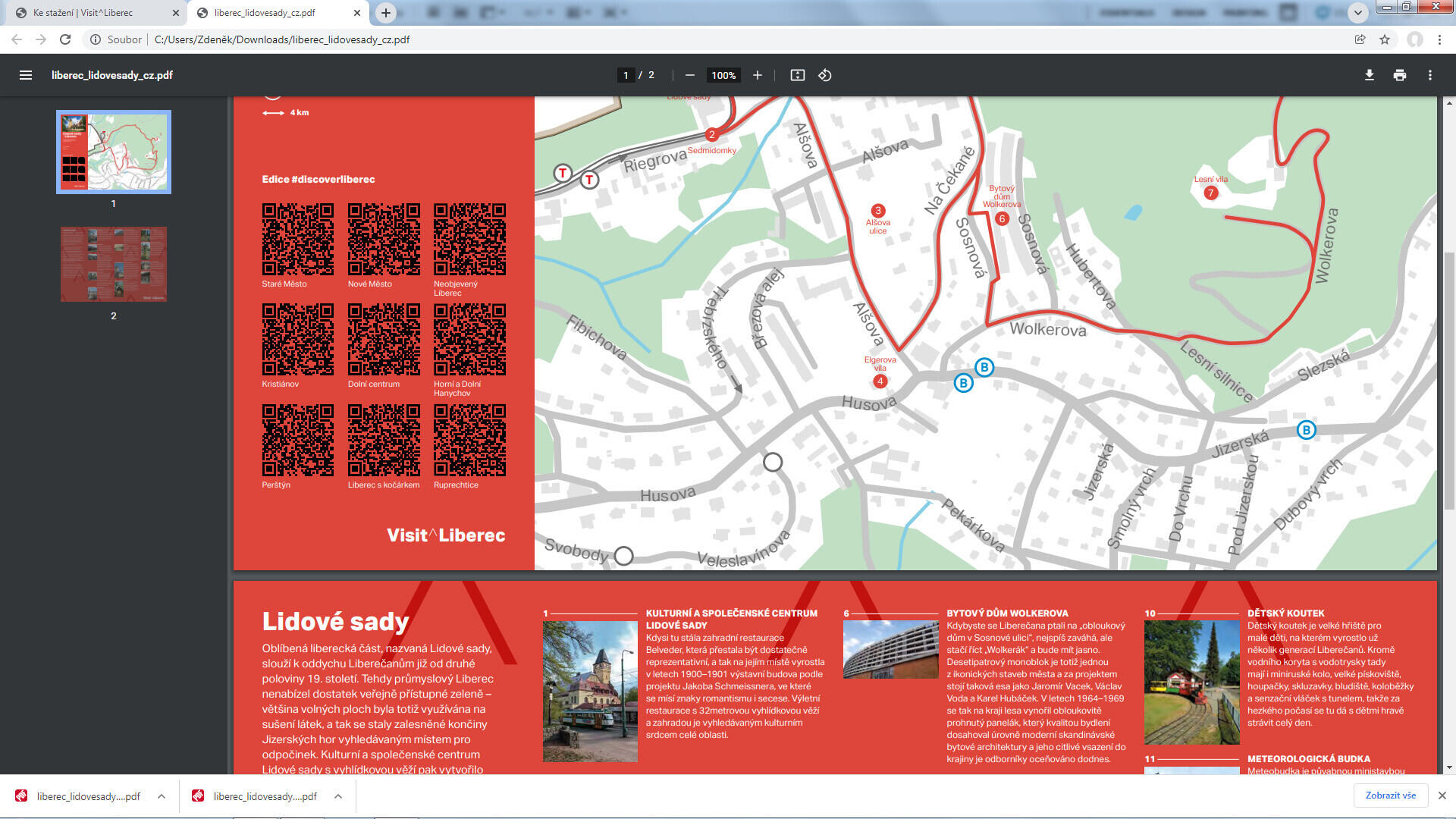
Task: Click the PDF title liberec_lidovesady_cz.pdf
Action: click(112, 75)
